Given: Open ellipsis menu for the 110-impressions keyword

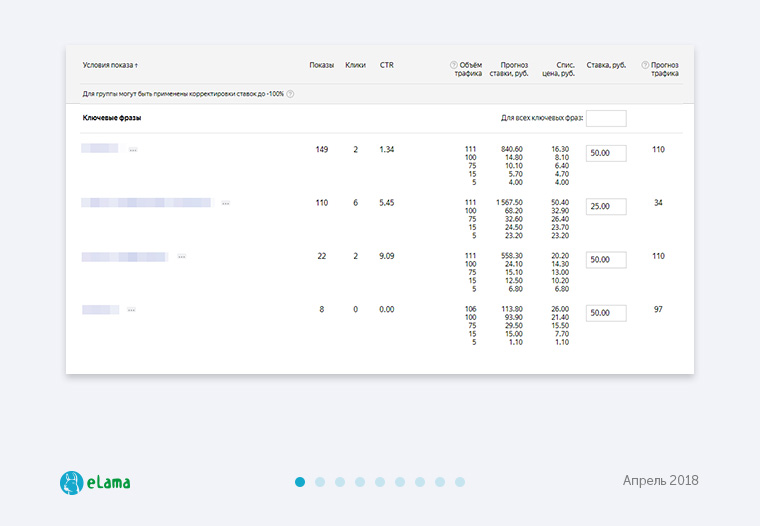Looking at the screenshot, I should point(225,203).
